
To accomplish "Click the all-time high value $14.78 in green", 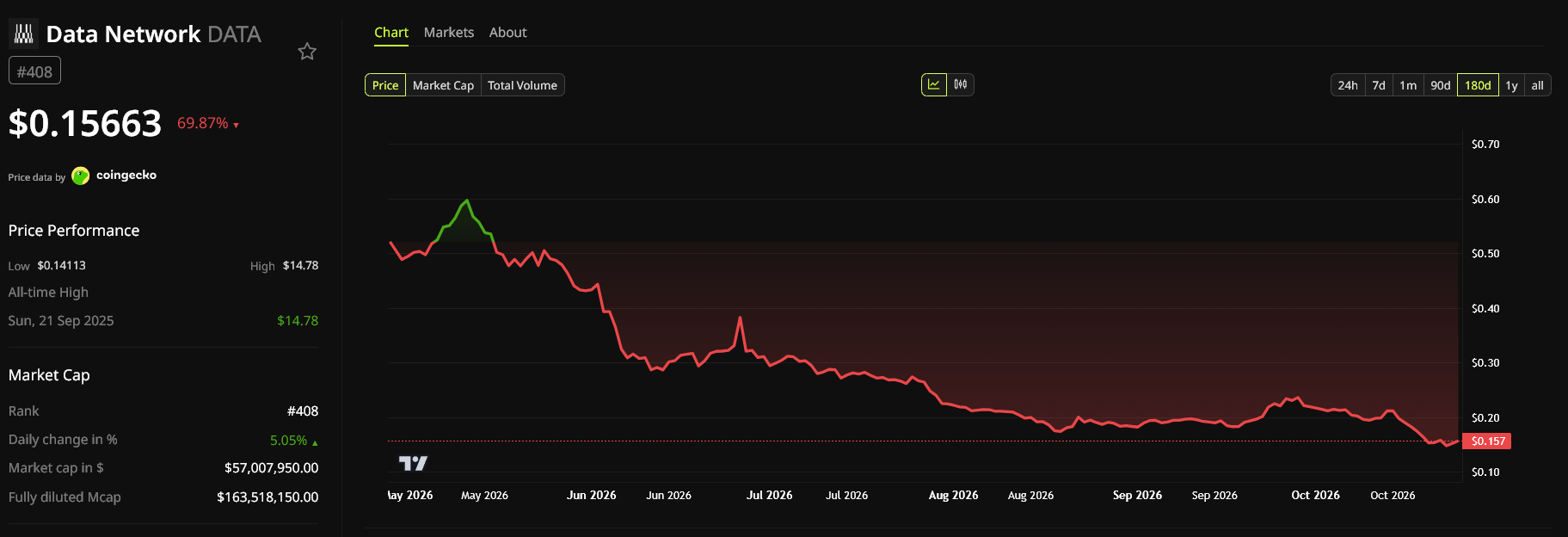I will (298, 321).
